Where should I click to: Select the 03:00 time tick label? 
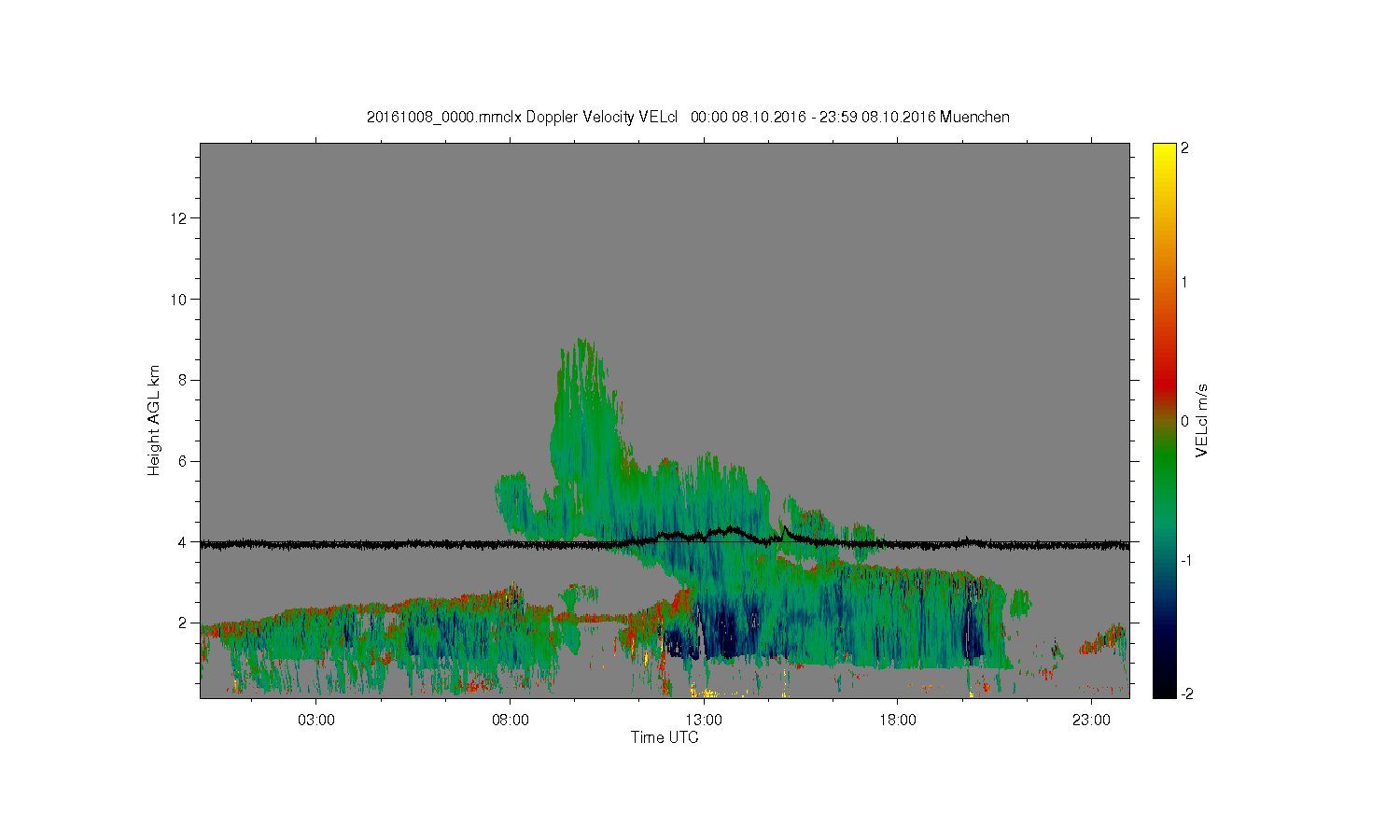click(316, 721)
